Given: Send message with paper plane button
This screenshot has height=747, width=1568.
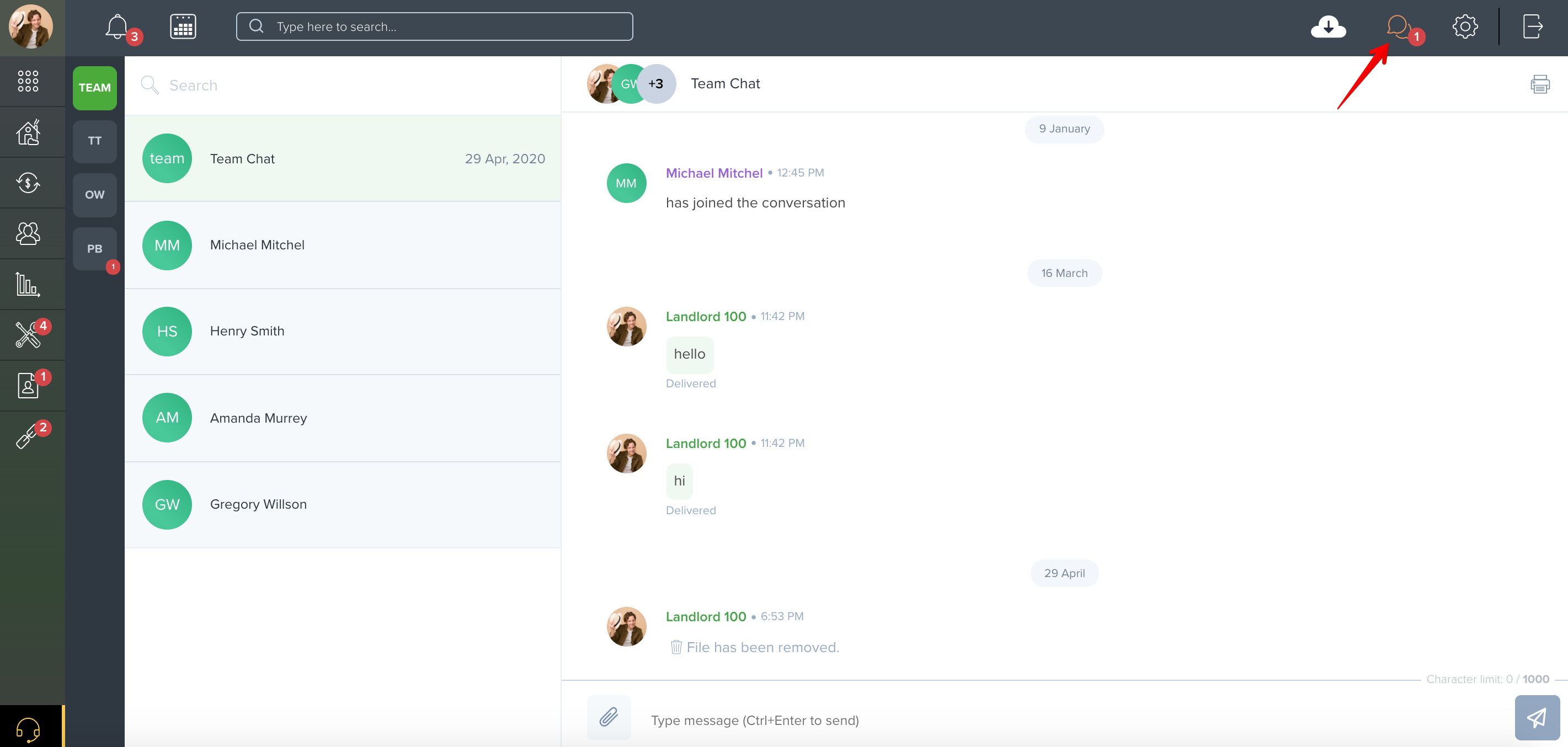Looking at the screenshot, I should coord(1537,717).
